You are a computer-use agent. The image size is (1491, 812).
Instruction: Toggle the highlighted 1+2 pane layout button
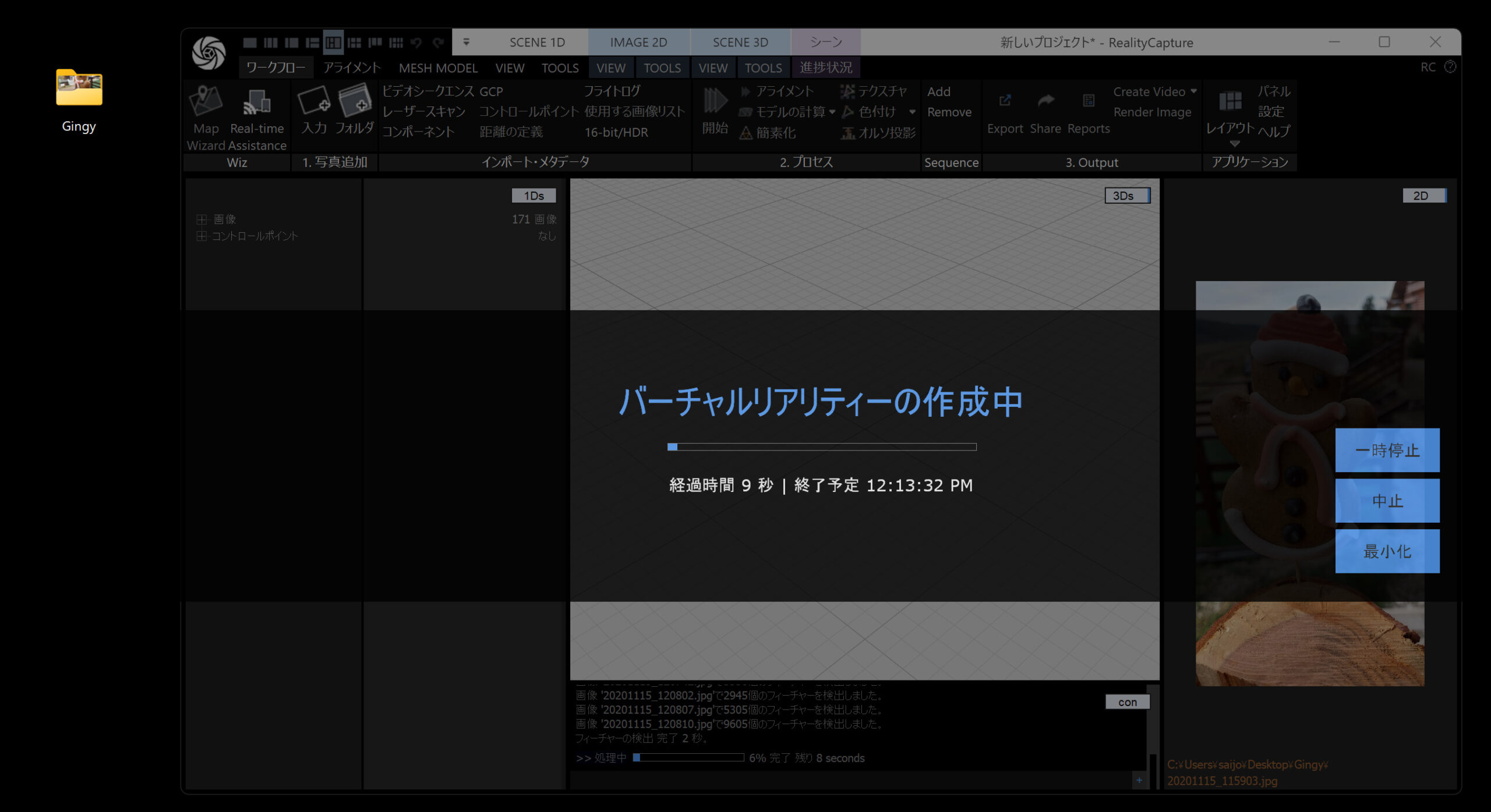point(333,42)
